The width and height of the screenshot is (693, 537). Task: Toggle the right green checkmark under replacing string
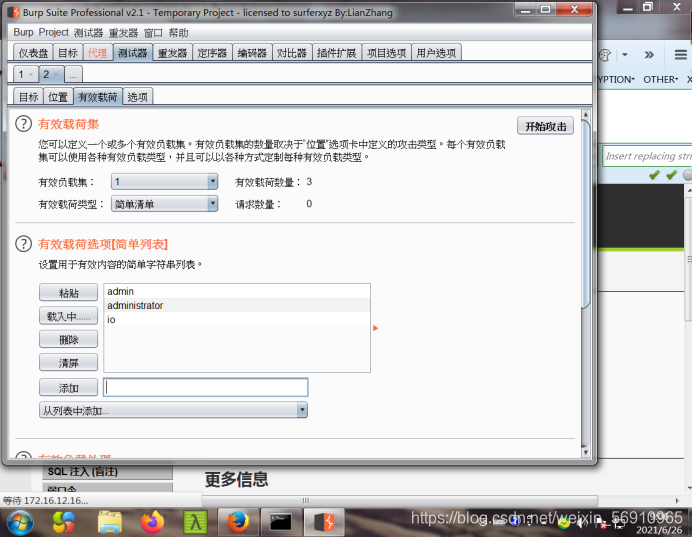(x=671, y=175)
